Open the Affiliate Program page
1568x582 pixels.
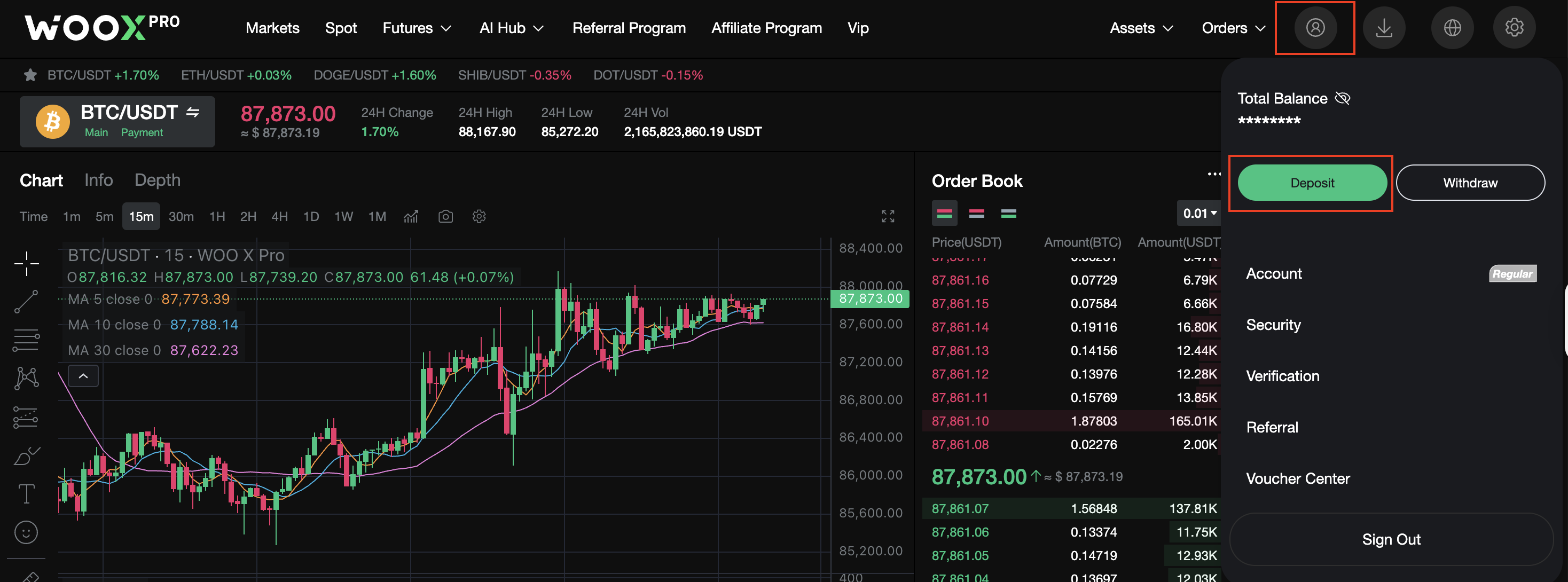766,28
